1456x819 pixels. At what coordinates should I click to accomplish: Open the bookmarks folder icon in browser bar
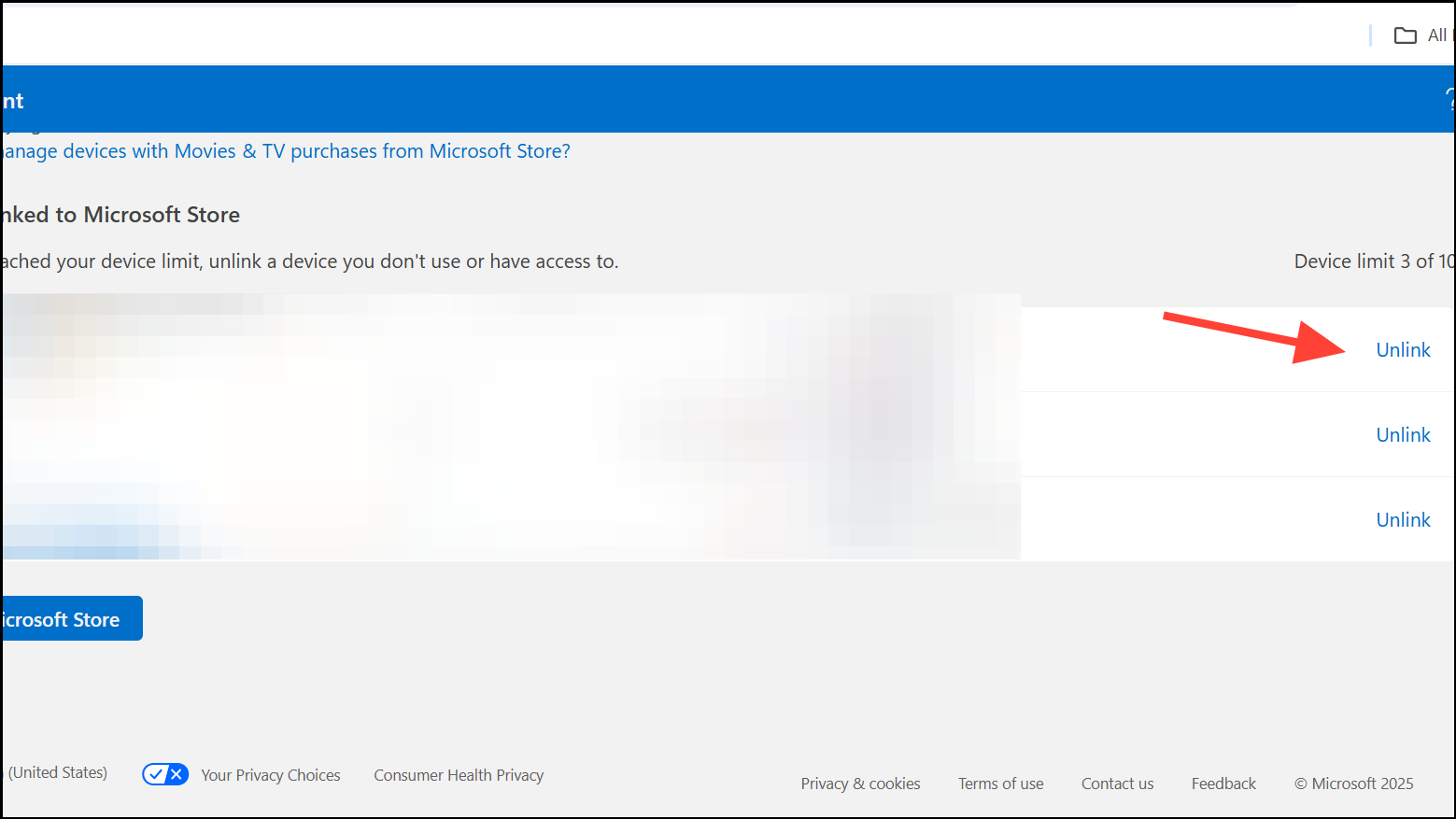(1405, 35)
